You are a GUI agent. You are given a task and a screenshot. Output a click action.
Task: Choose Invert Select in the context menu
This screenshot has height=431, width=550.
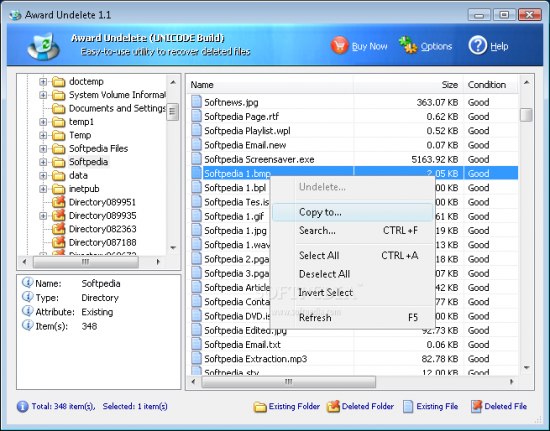353,292
